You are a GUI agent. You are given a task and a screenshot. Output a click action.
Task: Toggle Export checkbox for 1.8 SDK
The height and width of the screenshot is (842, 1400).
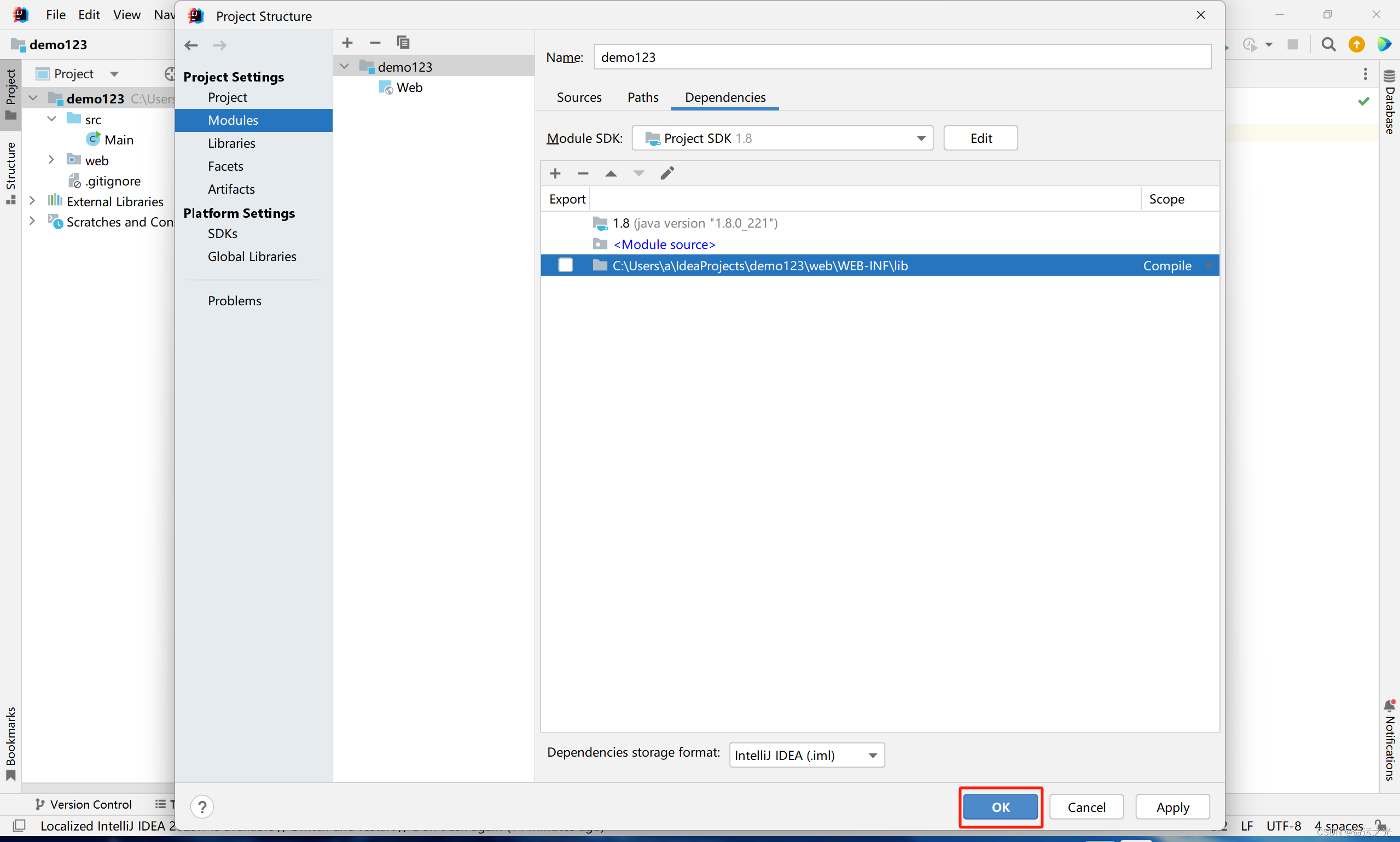[x=564, y=222]
